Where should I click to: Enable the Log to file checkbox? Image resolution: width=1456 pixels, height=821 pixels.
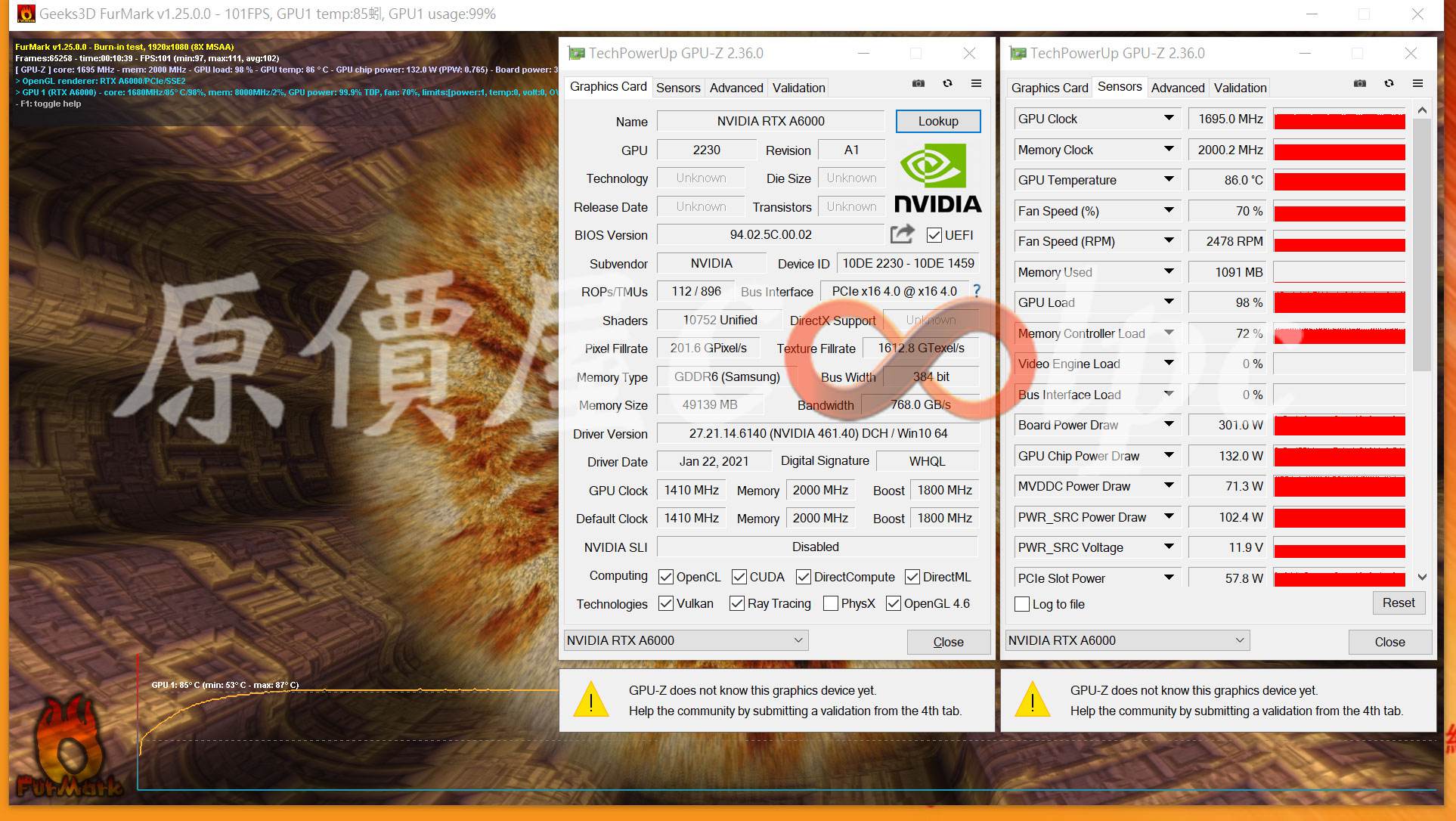pos(1022,604)
